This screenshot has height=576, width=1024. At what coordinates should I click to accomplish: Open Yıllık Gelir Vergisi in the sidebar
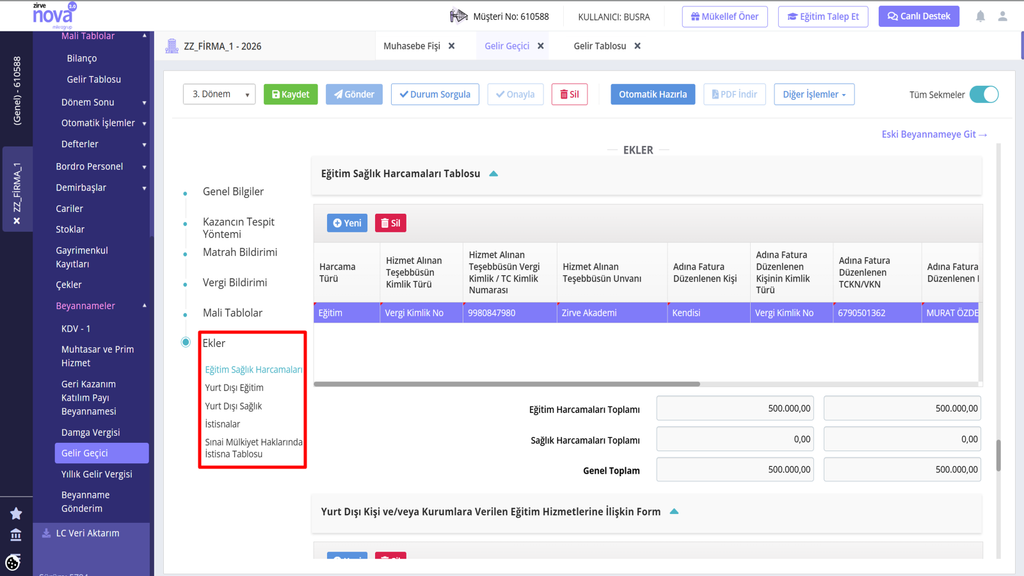pos(97,474)
